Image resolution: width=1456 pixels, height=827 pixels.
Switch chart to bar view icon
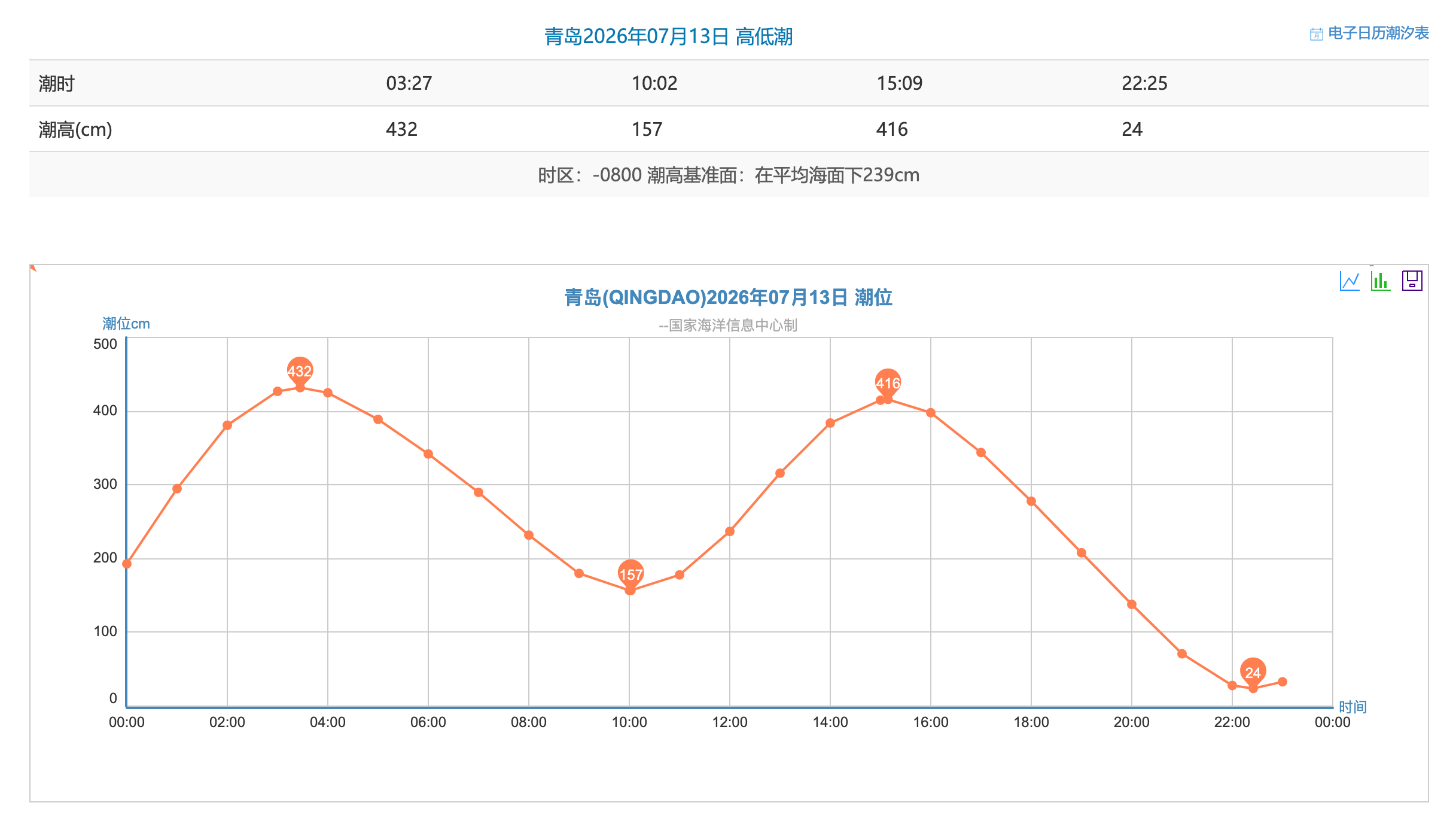pyautogui.click(x=1381, y=281)
